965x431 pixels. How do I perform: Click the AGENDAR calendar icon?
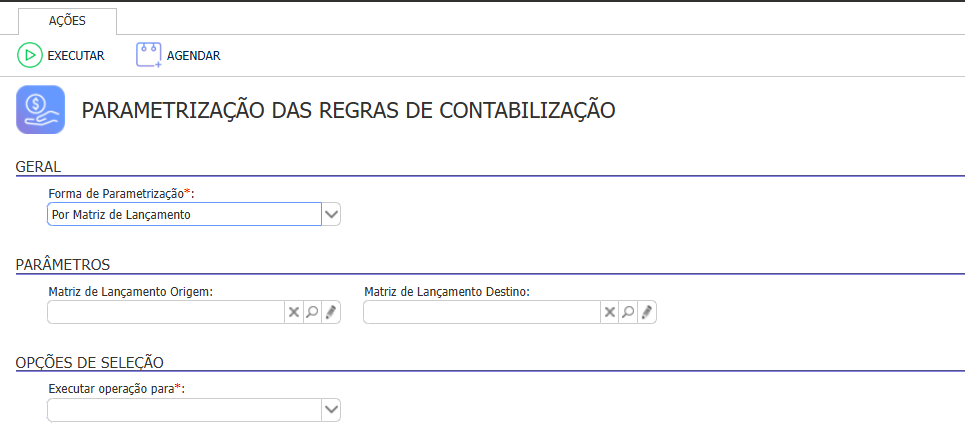(x=149, y=55)
